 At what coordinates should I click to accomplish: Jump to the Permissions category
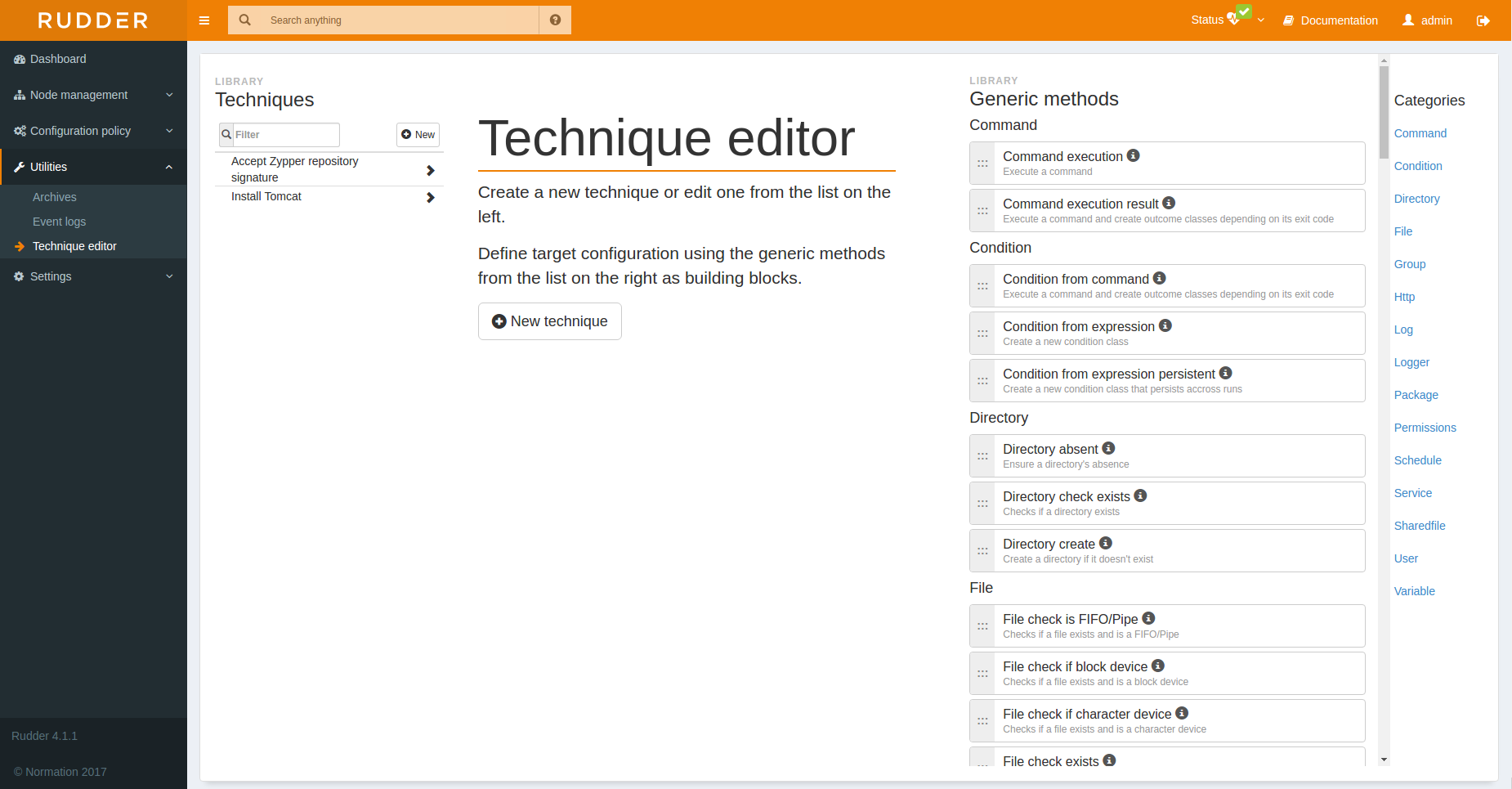[x=1425, y=428]
